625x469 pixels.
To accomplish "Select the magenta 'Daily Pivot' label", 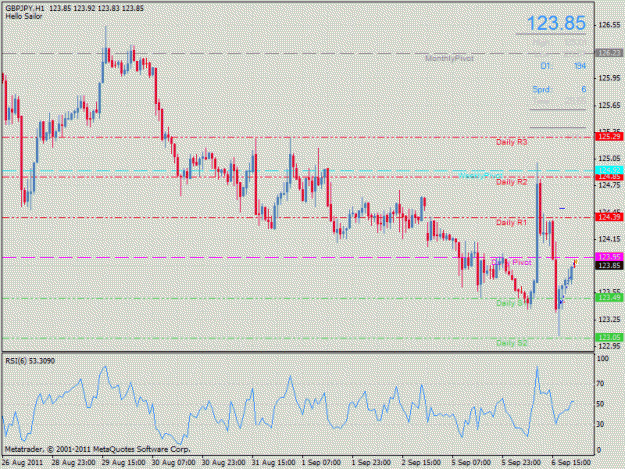I will [x=511, y=262].
